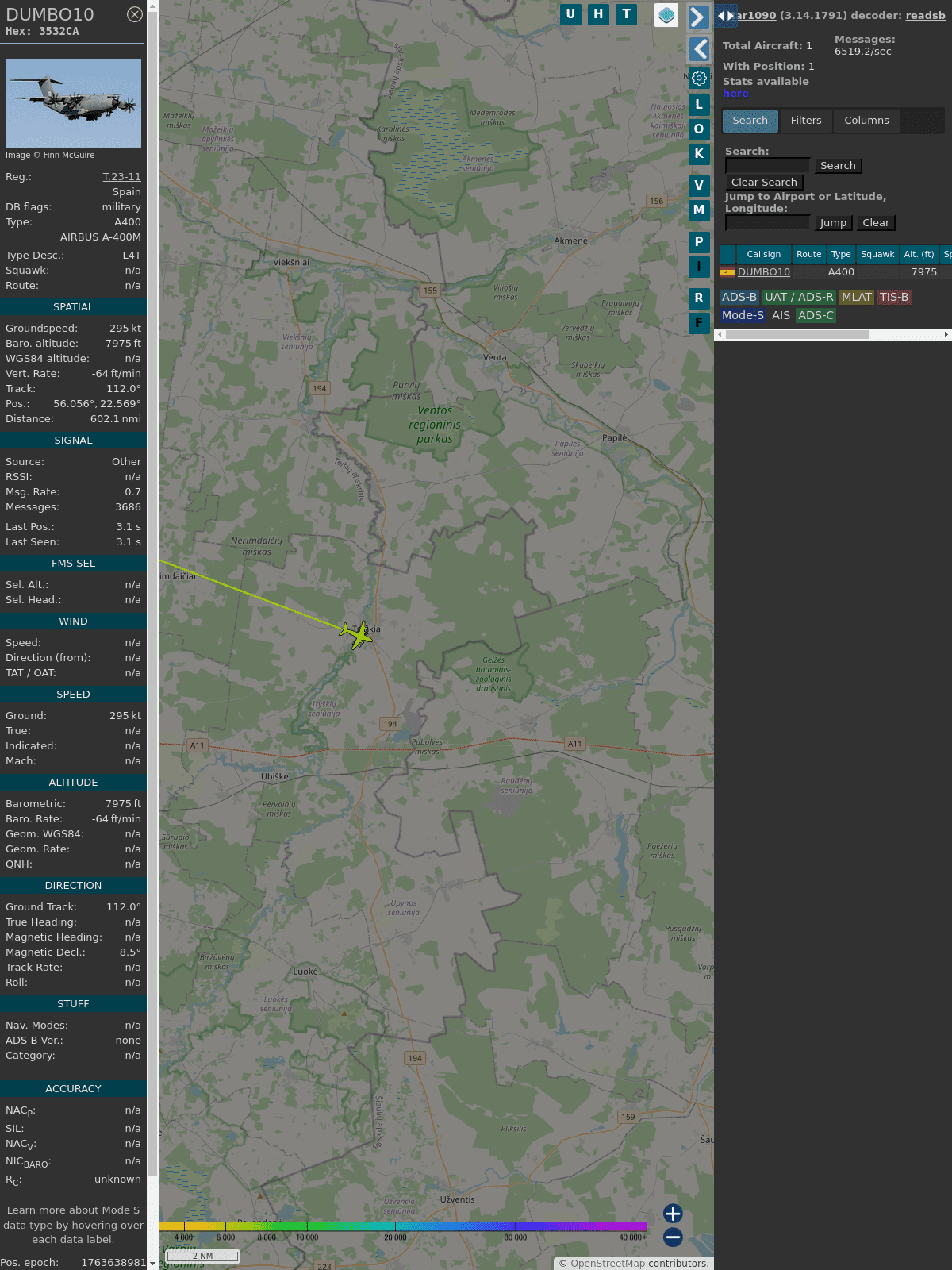Screen dimensions: 952x1270
Task: Click the R map button
Action: 699,298
